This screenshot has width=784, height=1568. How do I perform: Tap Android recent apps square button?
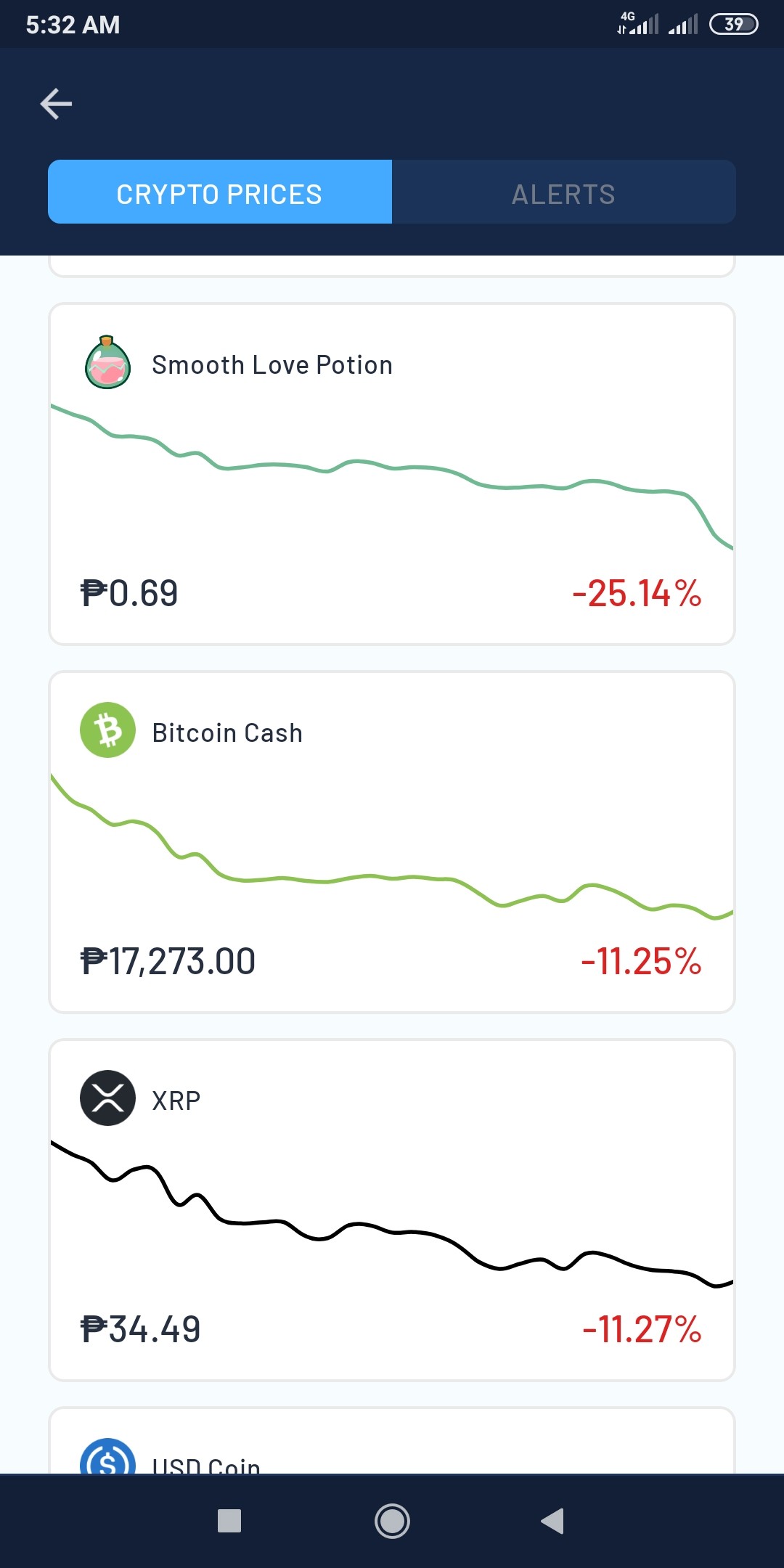(229, 1521)
